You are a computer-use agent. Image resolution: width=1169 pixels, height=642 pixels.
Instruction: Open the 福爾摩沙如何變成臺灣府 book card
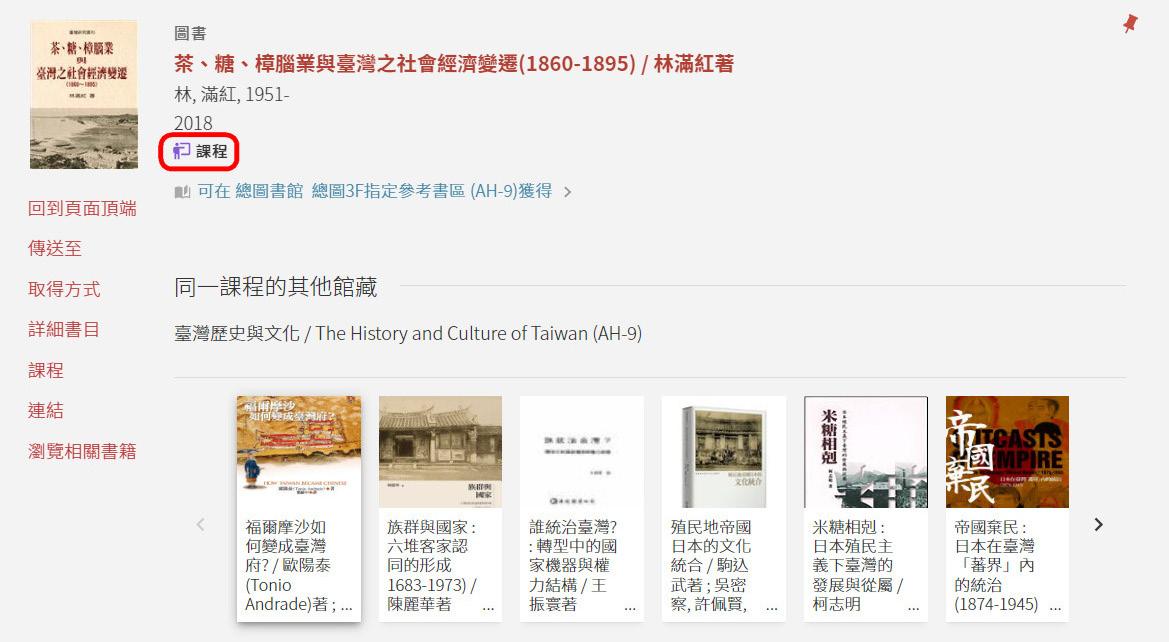(x=299, y=509)
